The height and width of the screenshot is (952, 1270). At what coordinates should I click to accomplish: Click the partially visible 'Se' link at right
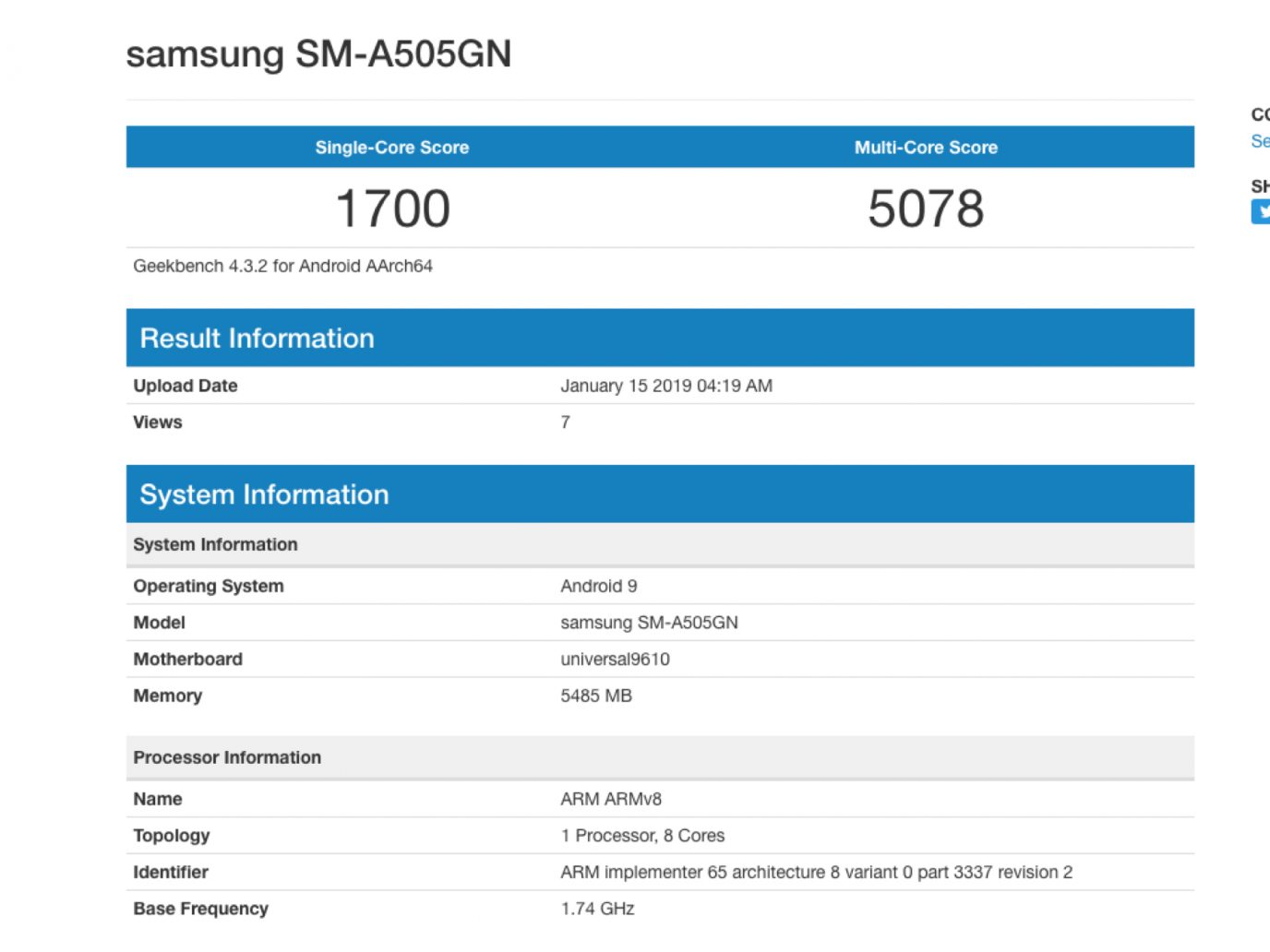[x=1260, y=141]
